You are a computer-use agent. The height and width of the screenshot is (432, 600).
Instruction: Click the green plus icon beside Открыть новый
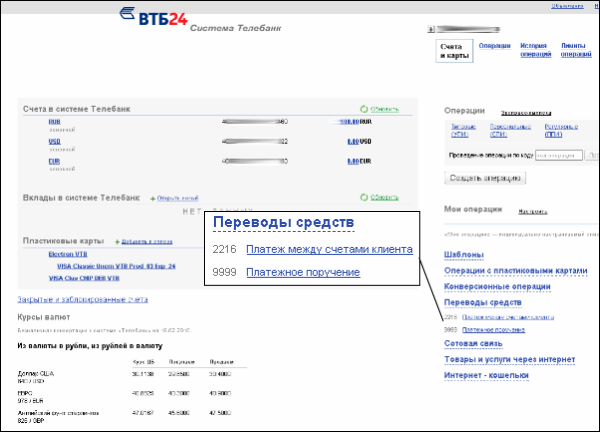tap(153, 199)
